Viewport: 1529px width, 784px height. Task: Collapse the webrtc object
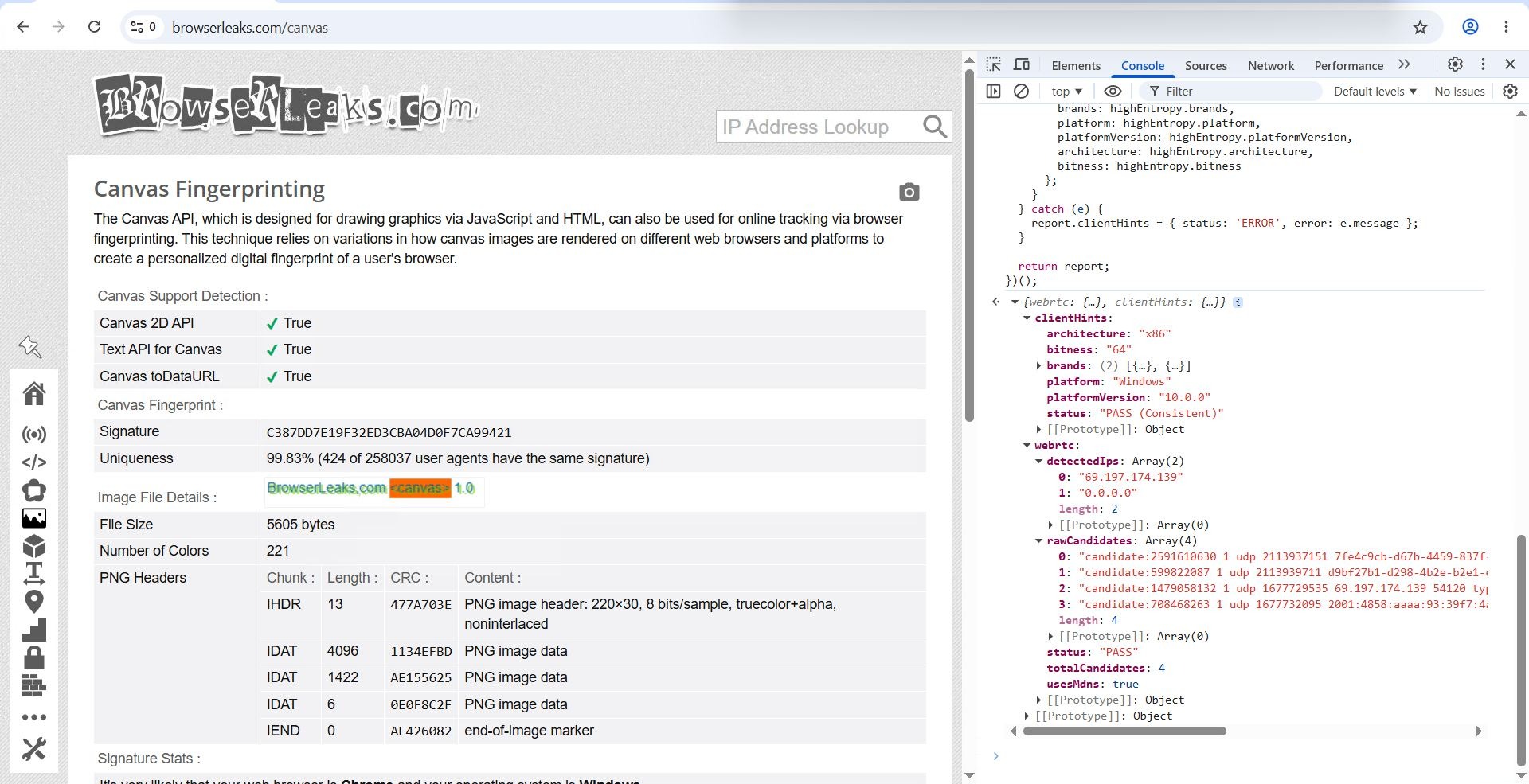[1027, 445]
